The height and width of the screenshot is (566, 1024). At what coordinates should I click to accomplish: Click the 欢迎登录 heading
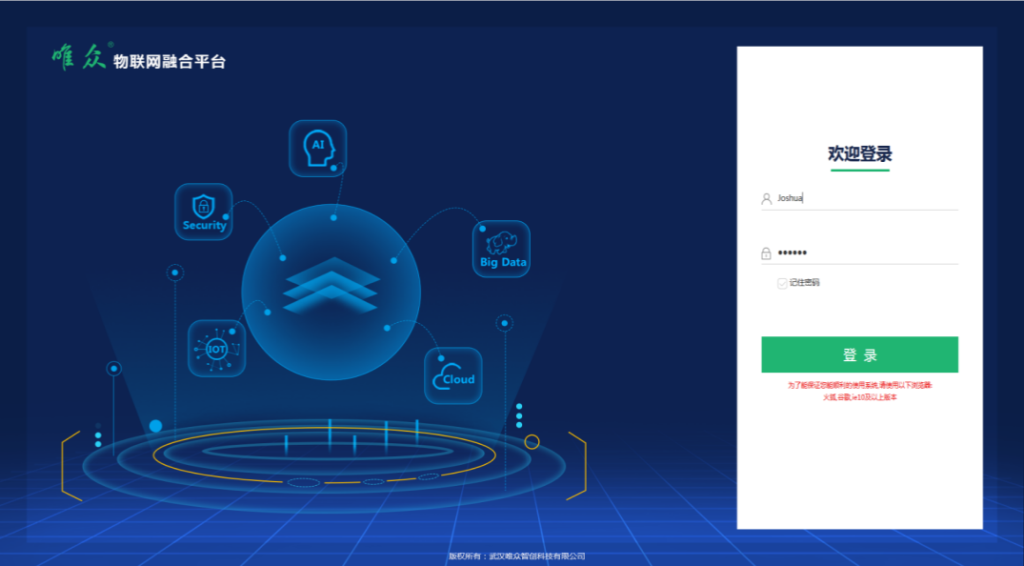coord(859,153)
